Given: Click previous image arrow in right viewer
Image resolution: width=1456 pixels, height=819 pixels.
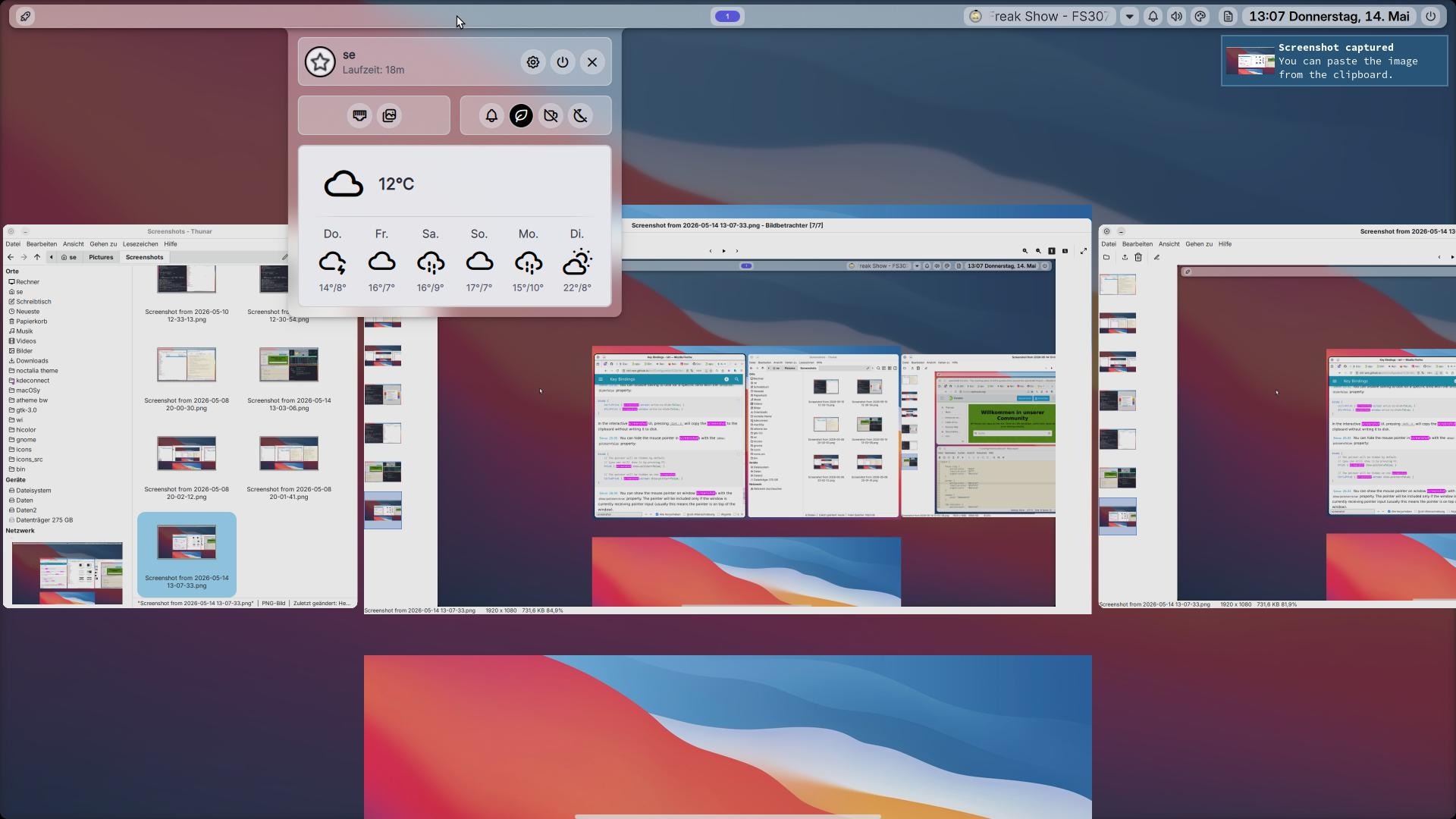Looking at the screenshot, I should pyautogui.click(x=1439, y=257).
